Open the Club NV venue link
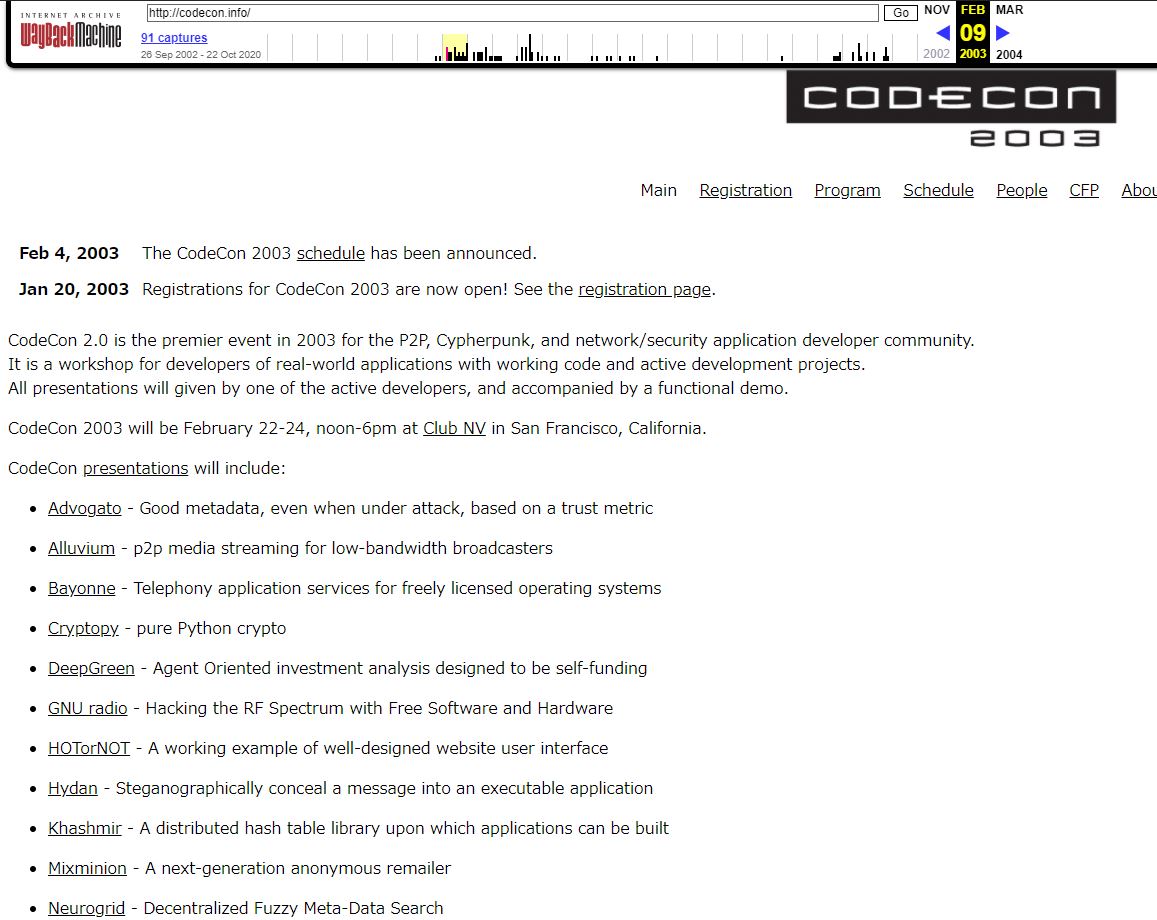The height and width of the screenshot is (920, 1157). click(454, 428)
